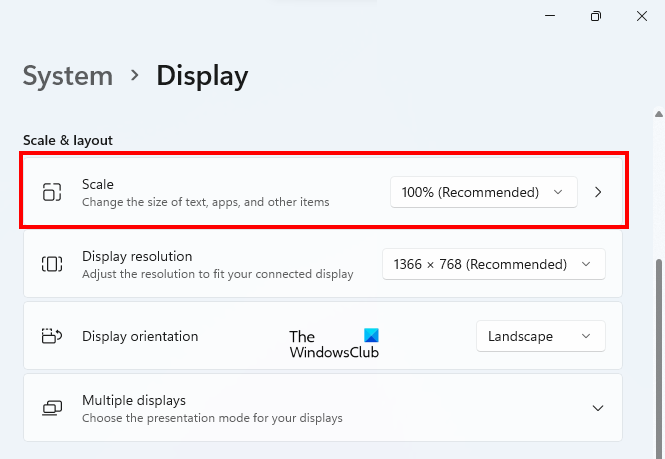The image size is (665, 459).
Task: Restore down the Settings window
Action: [x=596, y=16]
